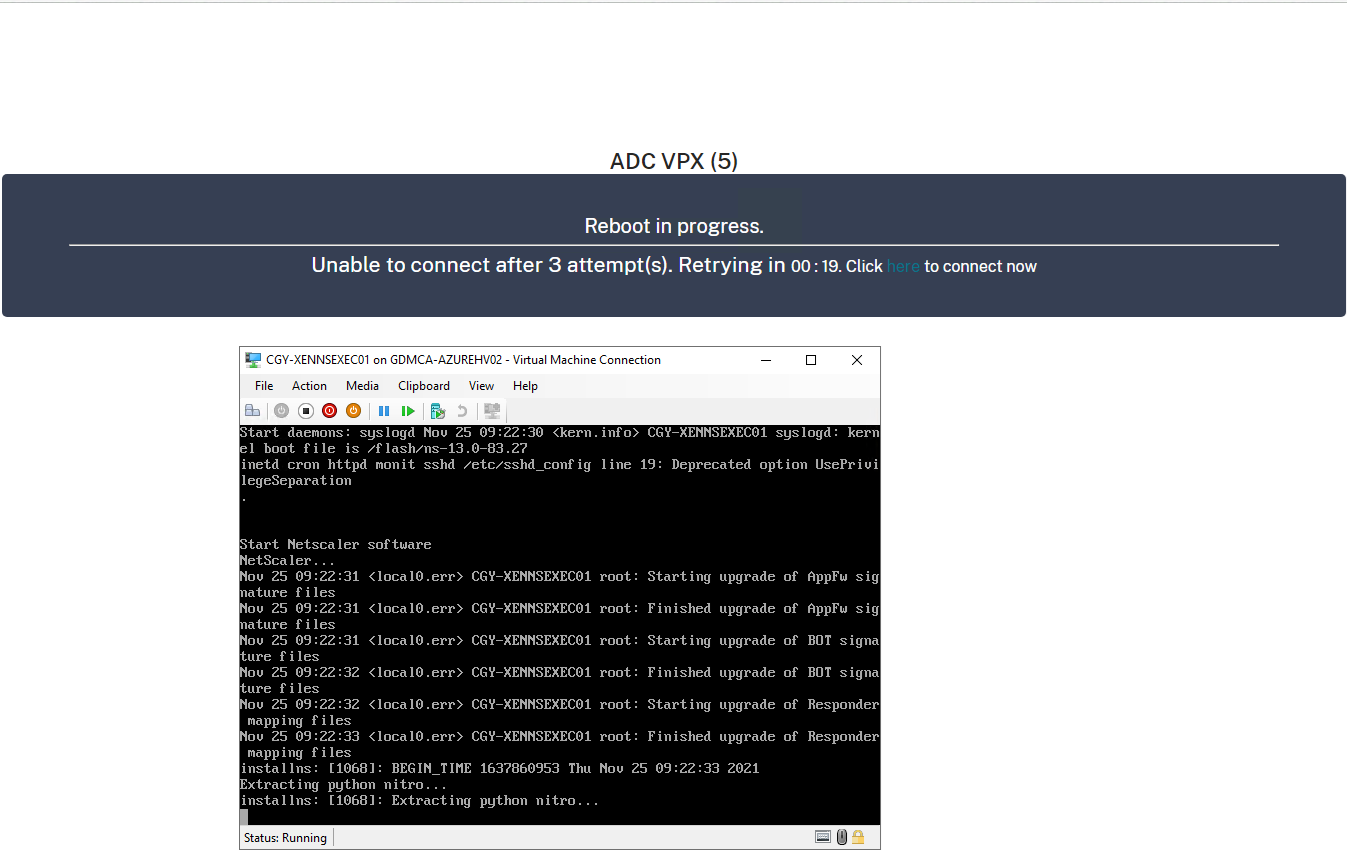Open the Media menu

(x=362, y=386)
